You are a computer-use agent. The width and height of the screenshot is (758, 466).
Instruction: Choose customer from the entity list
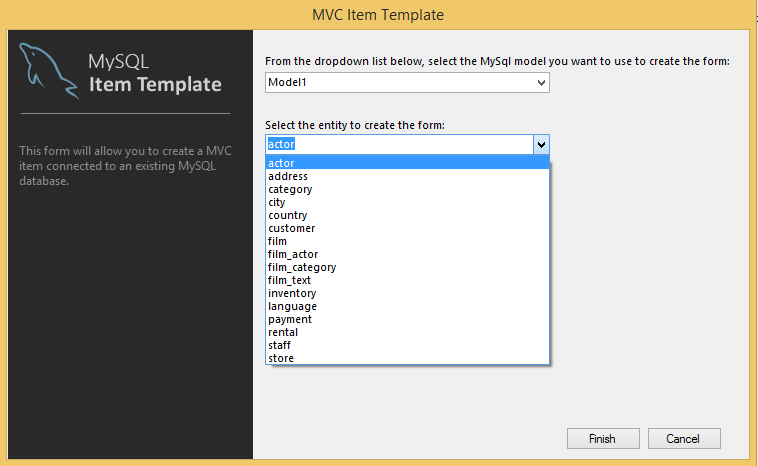407,228
